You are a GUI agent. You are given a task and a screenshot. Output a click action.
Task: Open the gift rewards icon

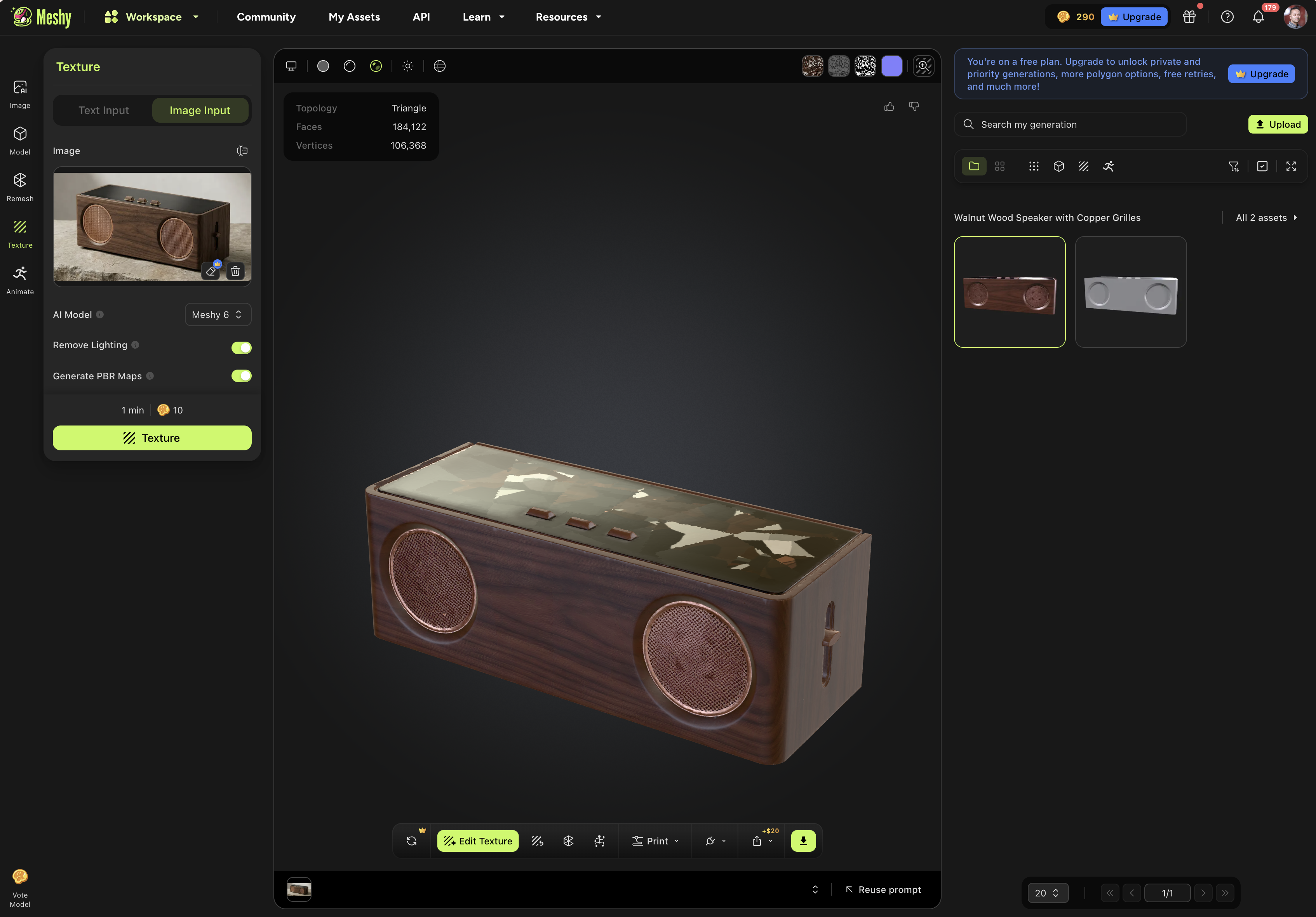point(1189,17)
